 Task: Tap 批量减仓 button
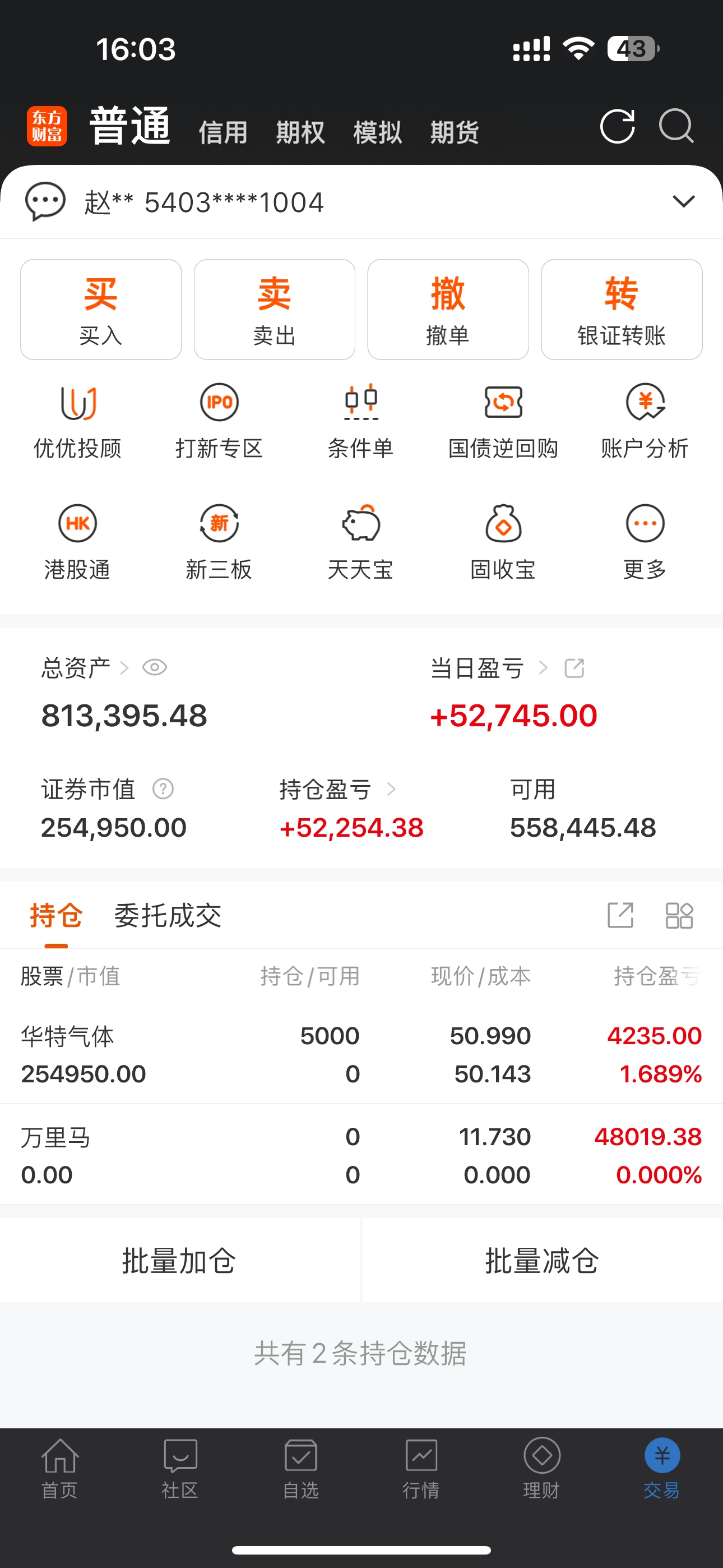coord(543,1260)
